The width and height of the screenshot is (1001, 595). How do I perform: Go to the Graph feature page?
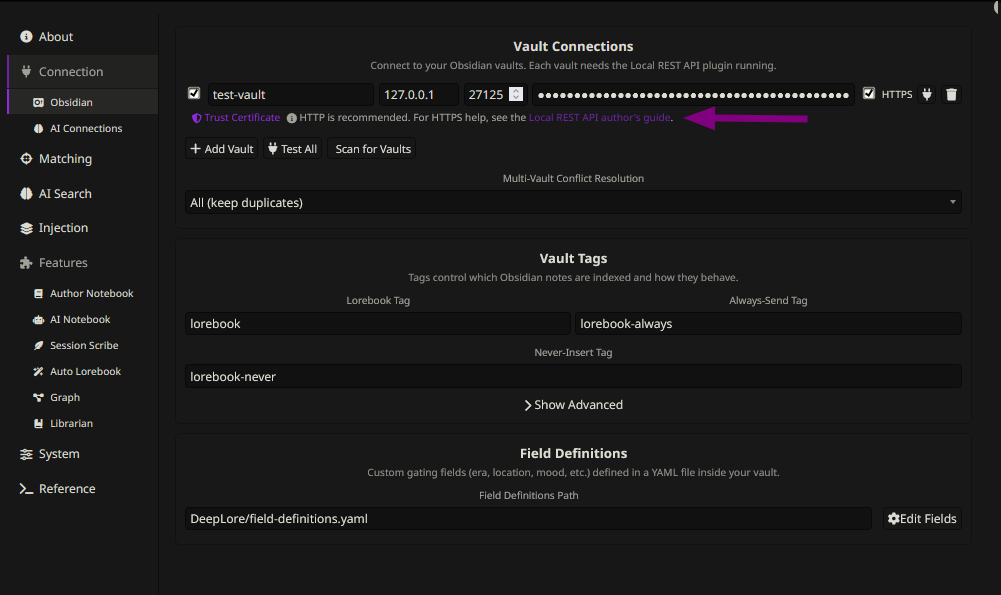pos(65,398)
